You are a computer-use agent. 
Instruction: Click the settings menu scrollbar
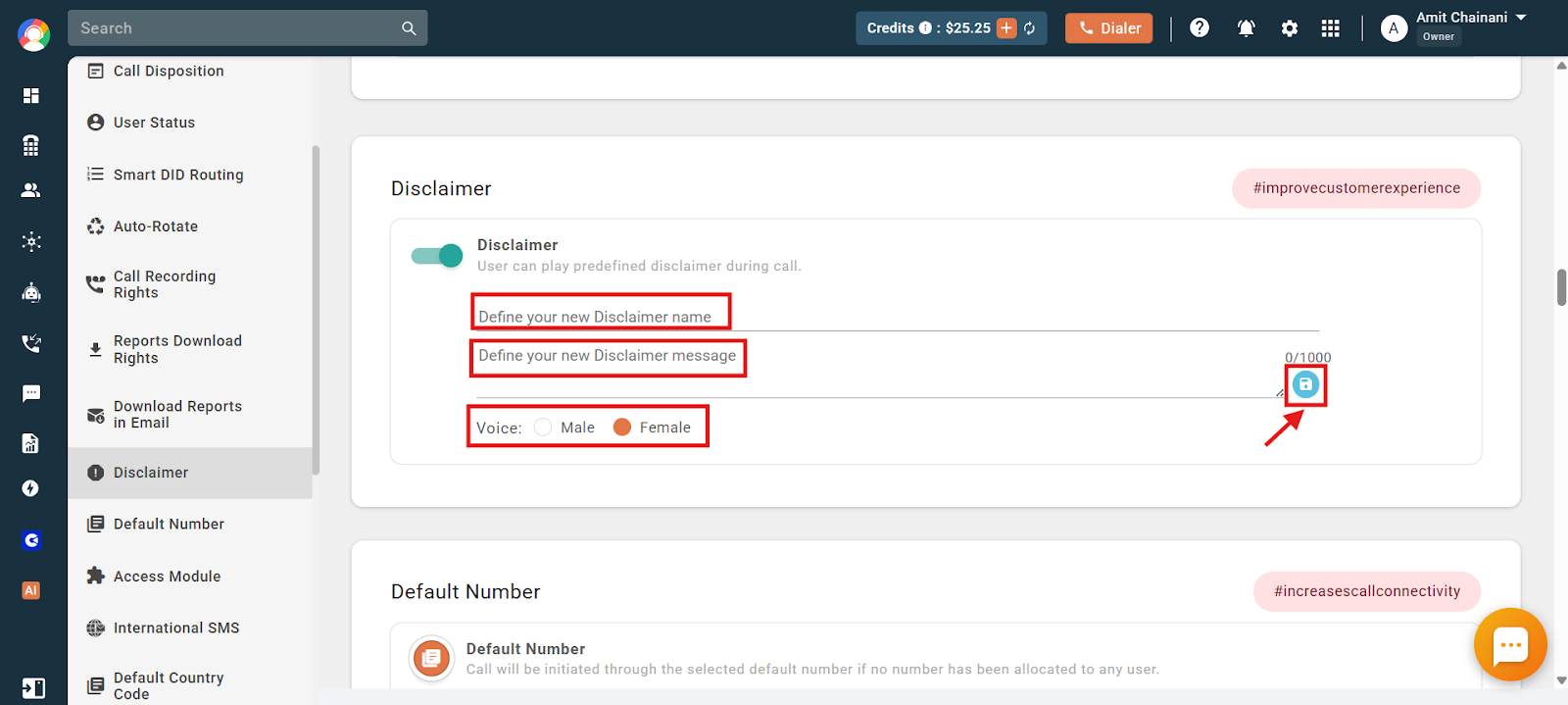[316, 310]
